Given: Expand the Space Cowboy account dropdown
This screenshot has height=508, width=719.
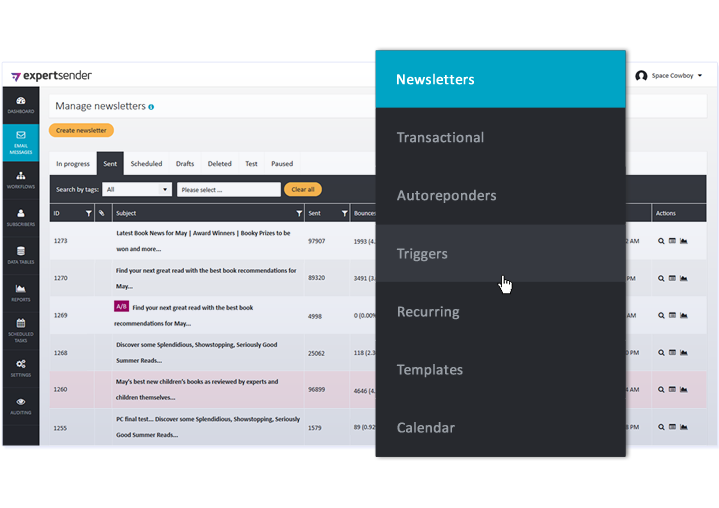Looking at the screenshot, I should pyautogui.click(x=700, y=76).
